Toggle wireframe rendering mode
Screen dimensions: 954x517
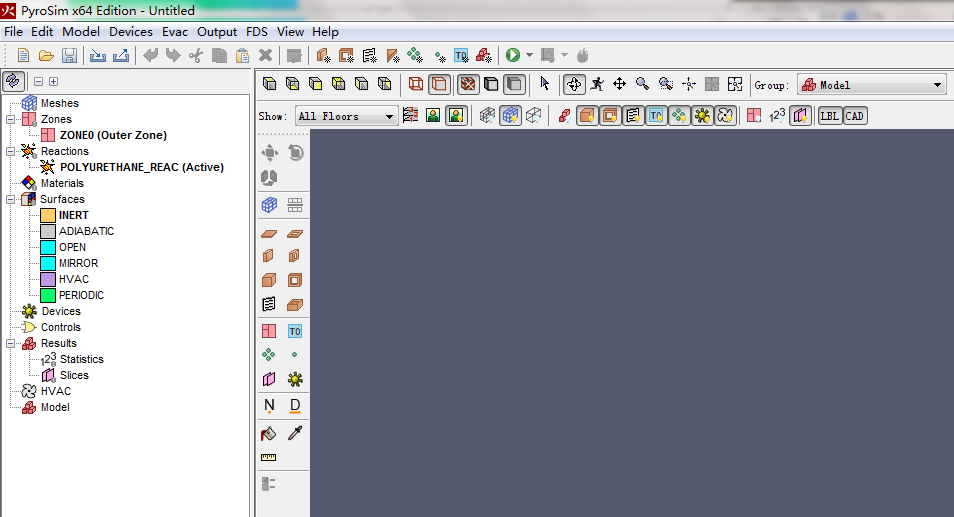click(x=416, y=85)
